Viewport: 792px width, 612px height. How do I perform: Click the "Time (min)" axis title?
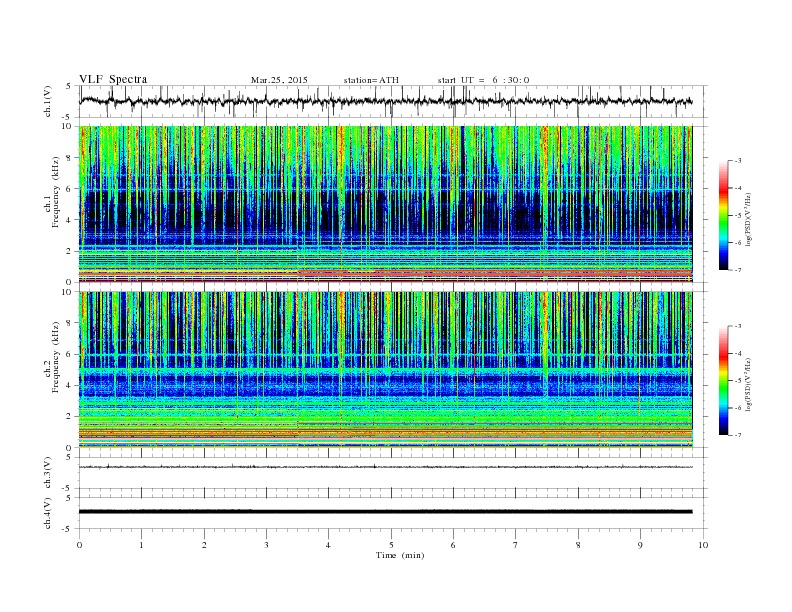[x=400, y=555]
